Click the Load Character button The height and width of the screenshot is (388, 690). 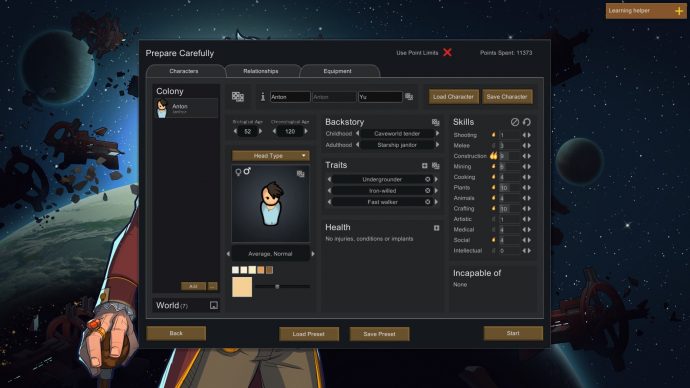click(x=453, y=97)
